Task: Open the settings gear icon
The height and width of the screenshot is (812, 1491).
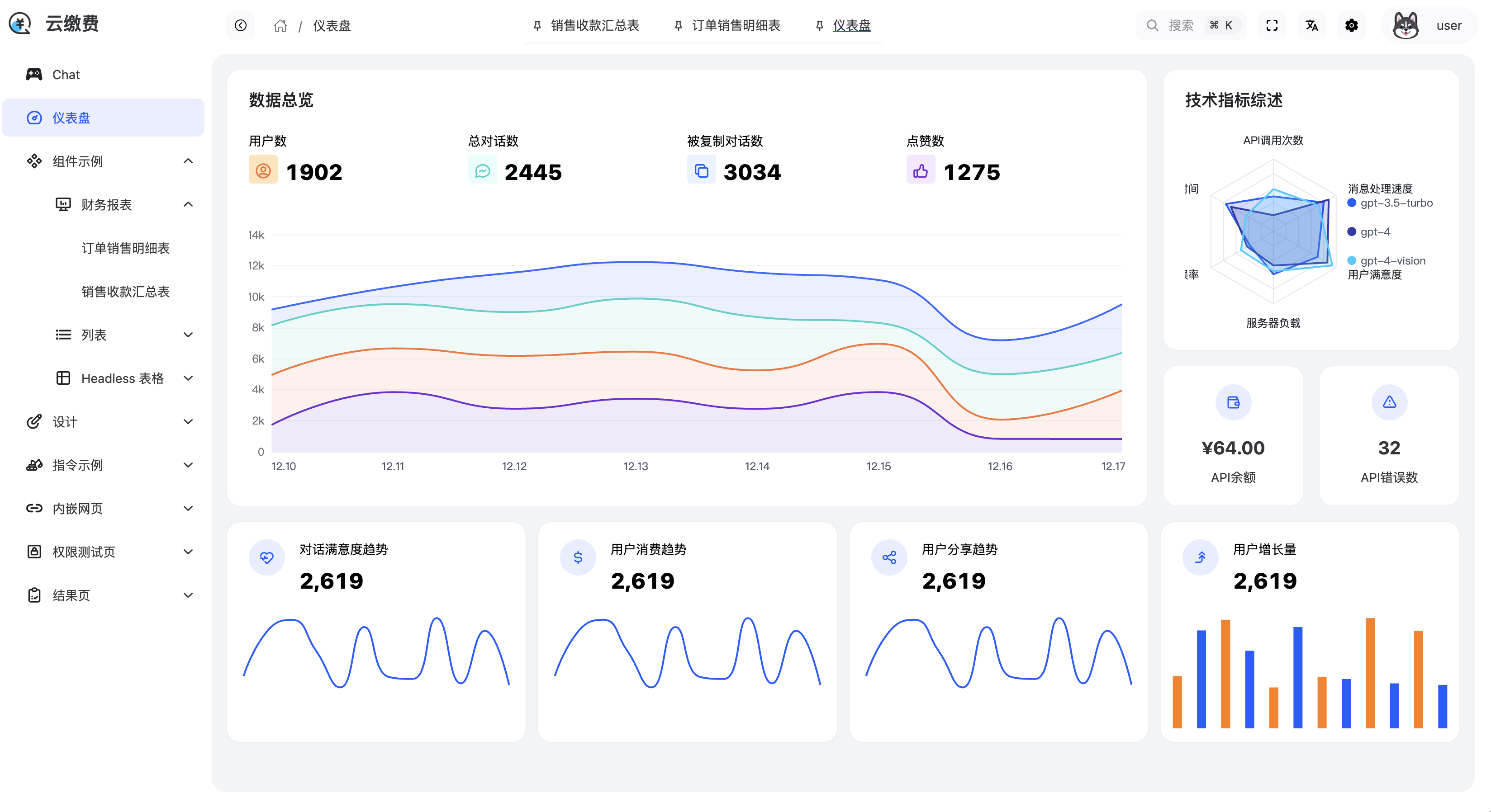Action: point(1351,25)
